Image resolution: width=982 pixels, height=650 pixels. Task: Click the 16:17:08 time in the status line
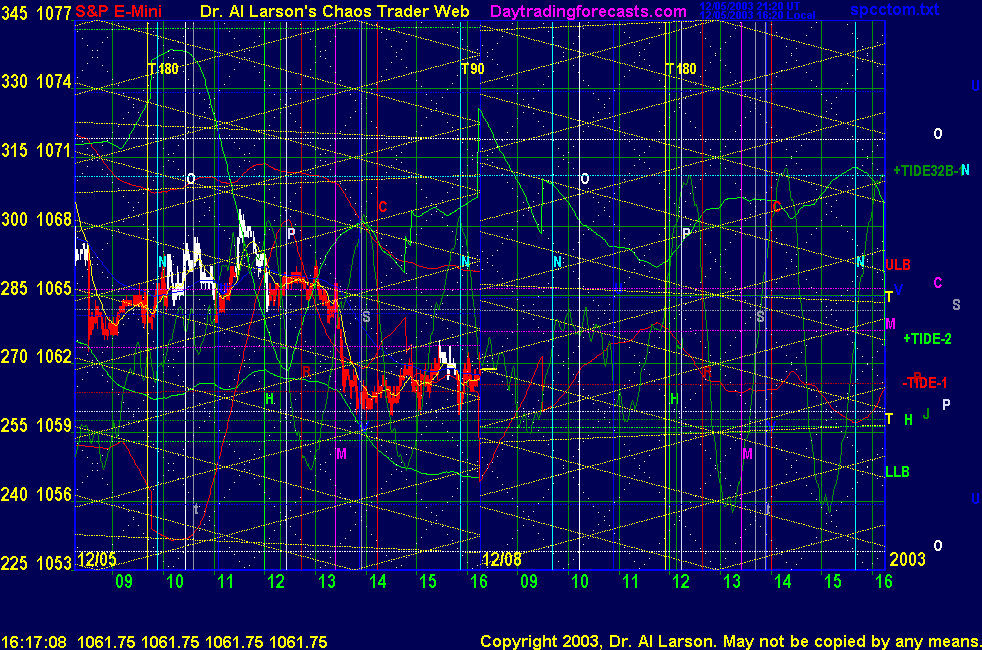tap(34, 642)
